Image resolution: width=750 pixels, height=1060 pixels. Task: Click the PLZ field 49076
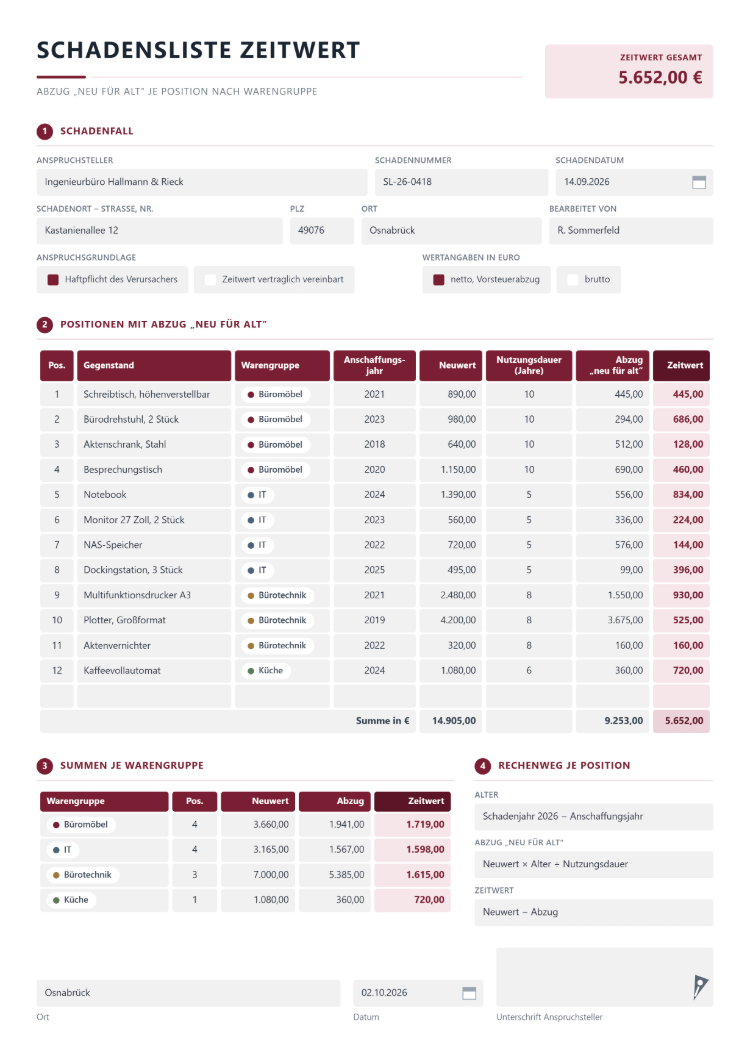coord(321,231)
